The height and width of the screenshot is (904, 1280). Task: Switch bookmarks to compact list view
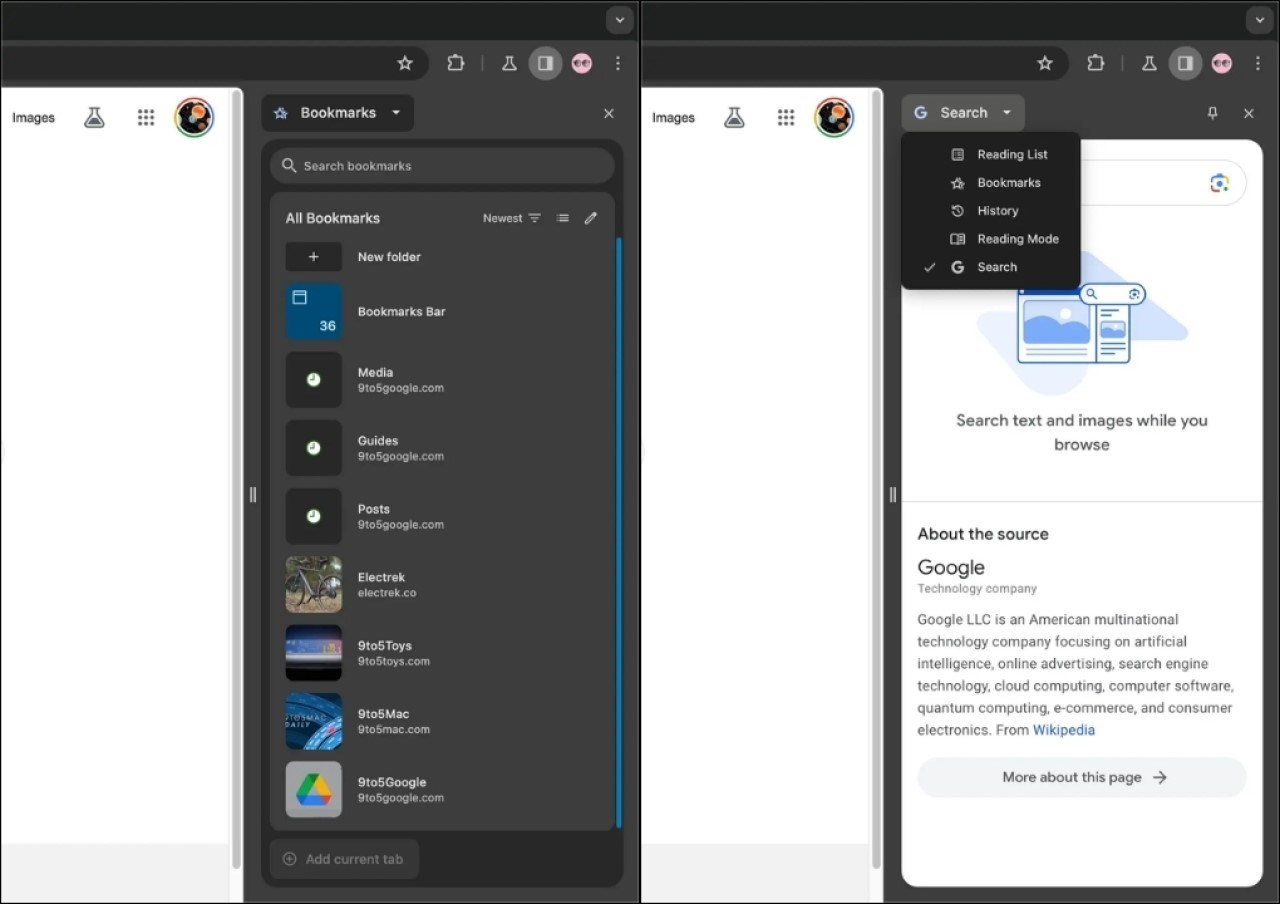[563, 218]
